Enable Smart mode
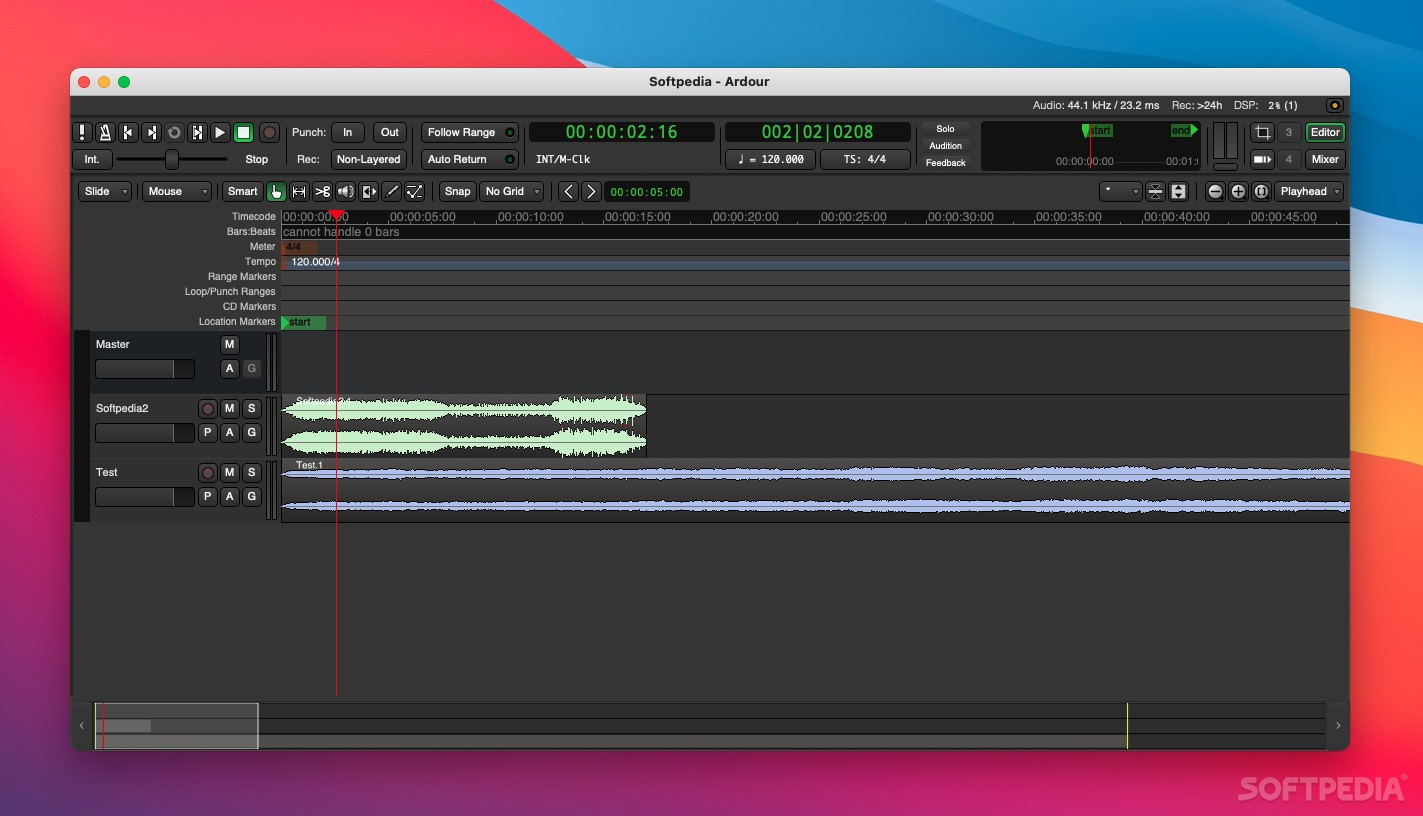 242,191
